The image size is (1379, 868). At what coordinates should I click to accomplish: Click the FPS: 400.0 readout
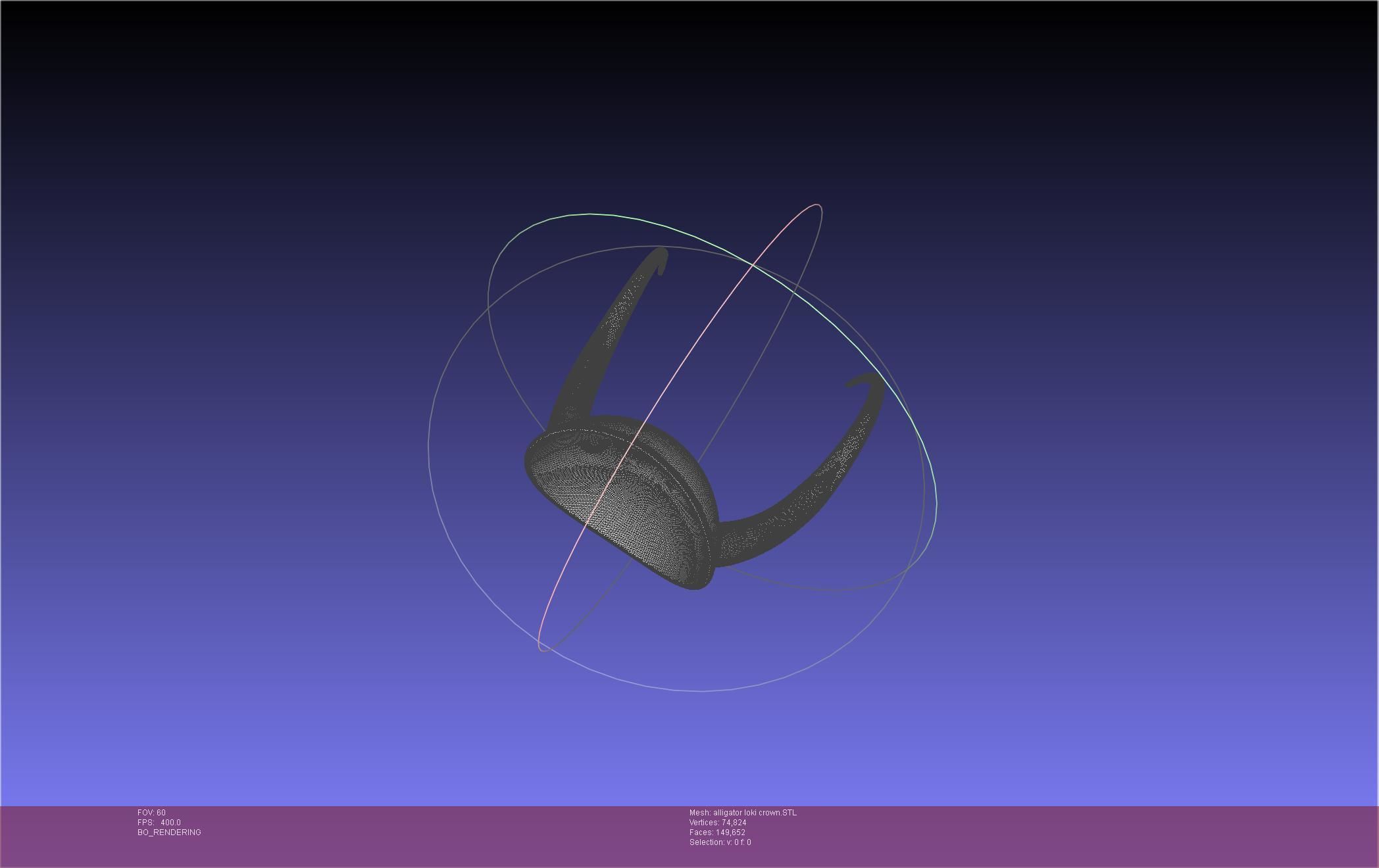159,823
